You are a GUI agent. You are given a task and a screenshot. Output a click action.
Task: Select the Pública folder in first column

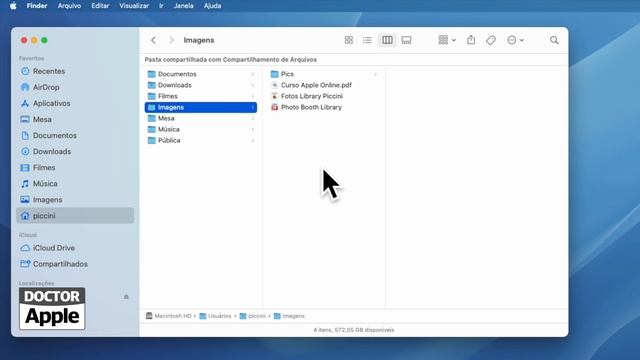click(x=201, y=140)
